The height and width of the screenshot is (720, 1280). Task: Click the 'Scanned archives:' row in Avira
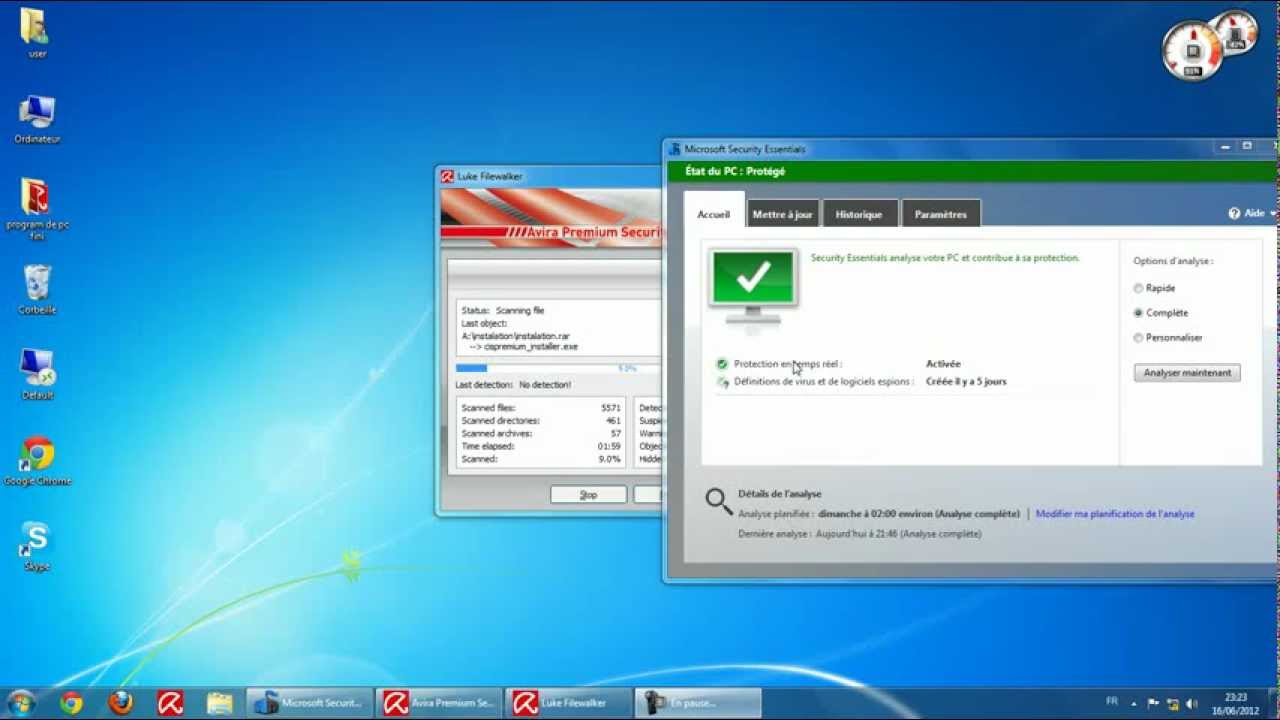tap(541, 434)
